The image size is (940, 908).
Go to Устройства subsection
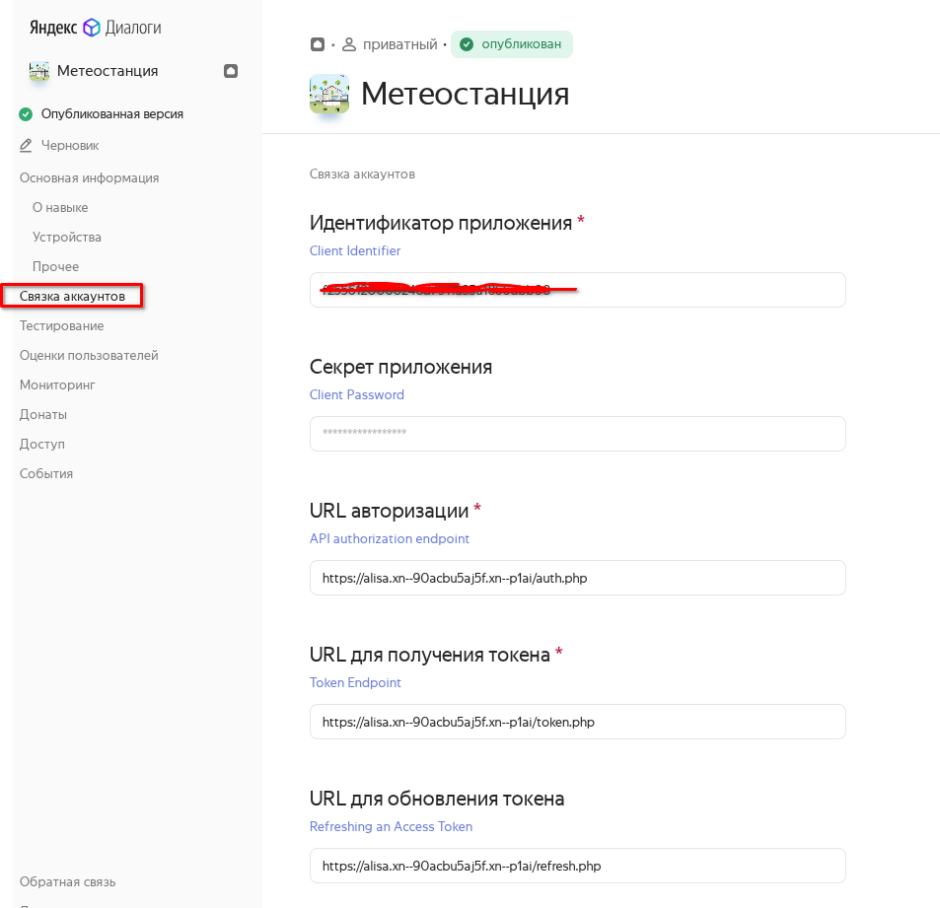(x=66, y=237)
